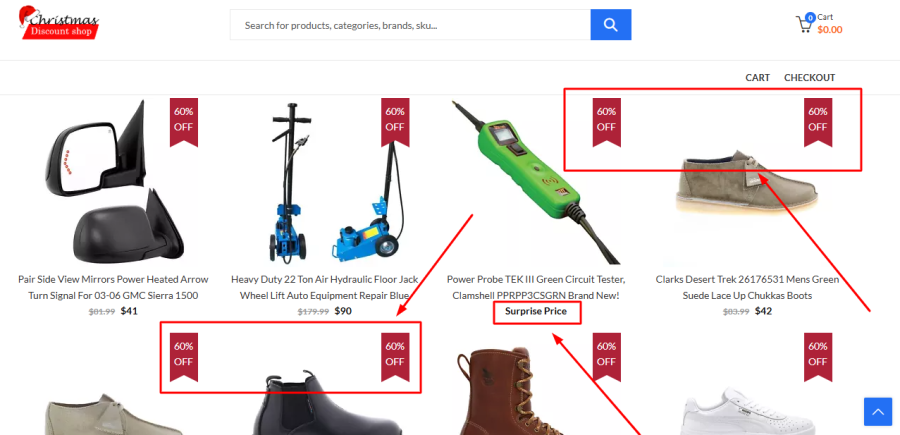Select the side view mirrors product image

point(113,182)
